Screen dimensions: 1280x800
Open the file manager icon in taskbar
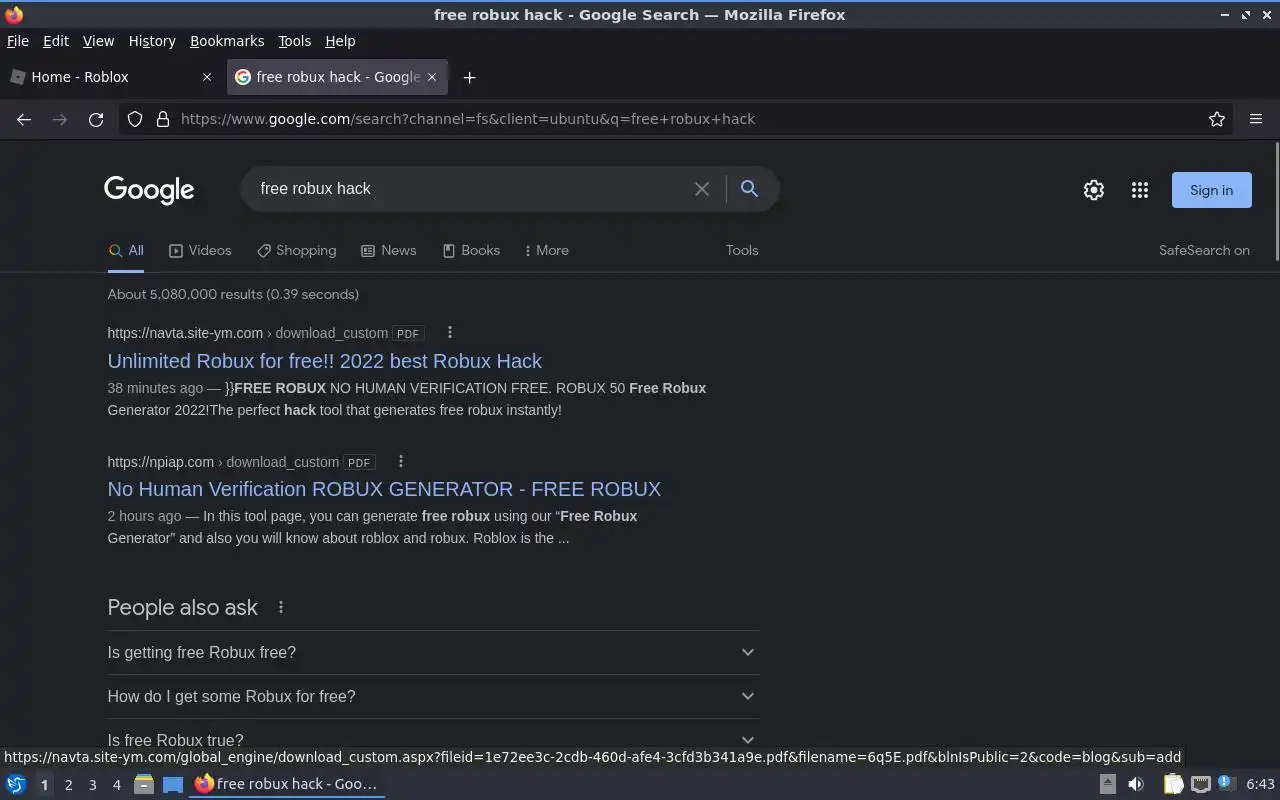coord(144,785)
